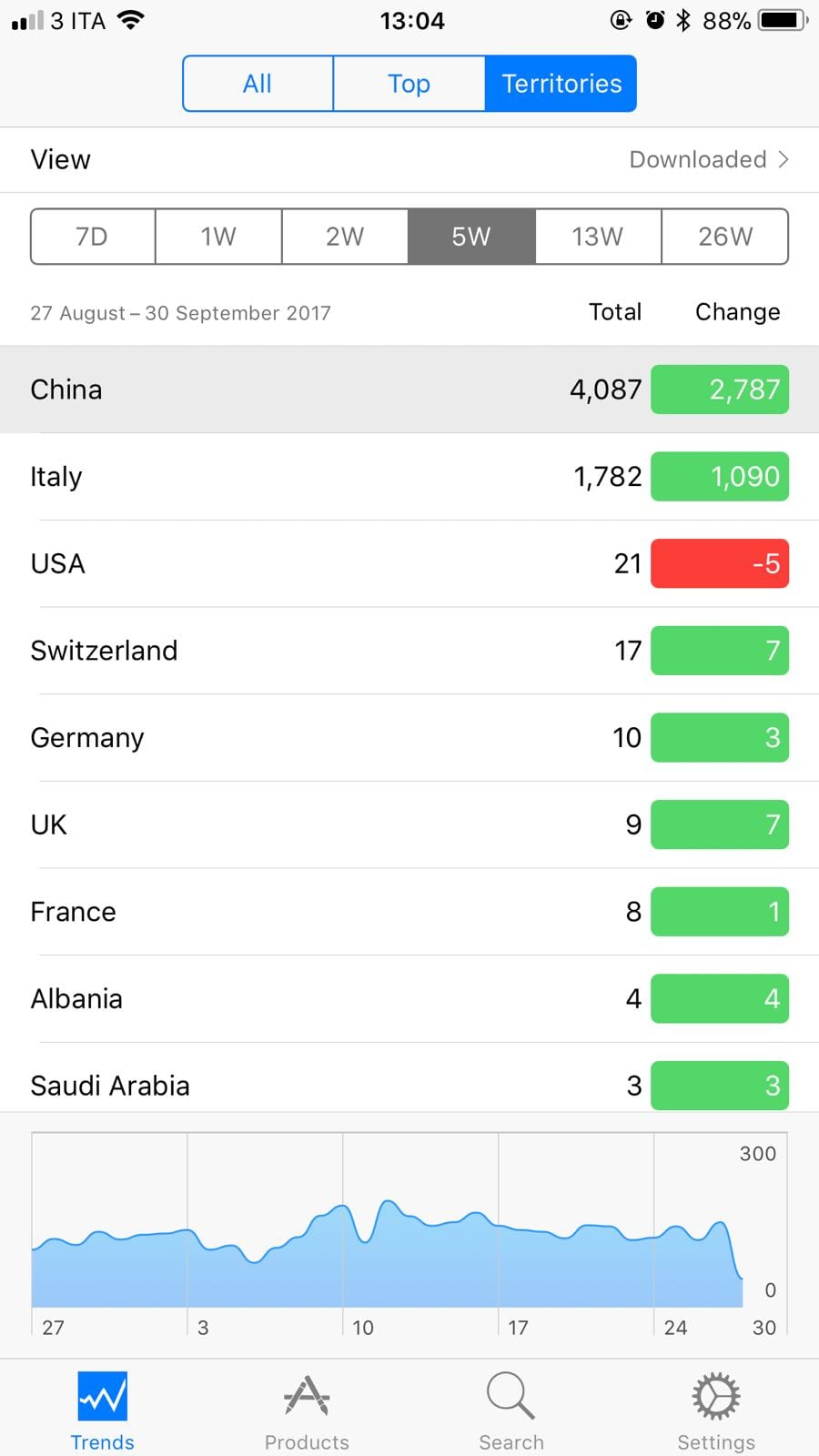819x1456 pixels.
Task: Open the Downloaded view selector
Action: (x=698, y=160)
